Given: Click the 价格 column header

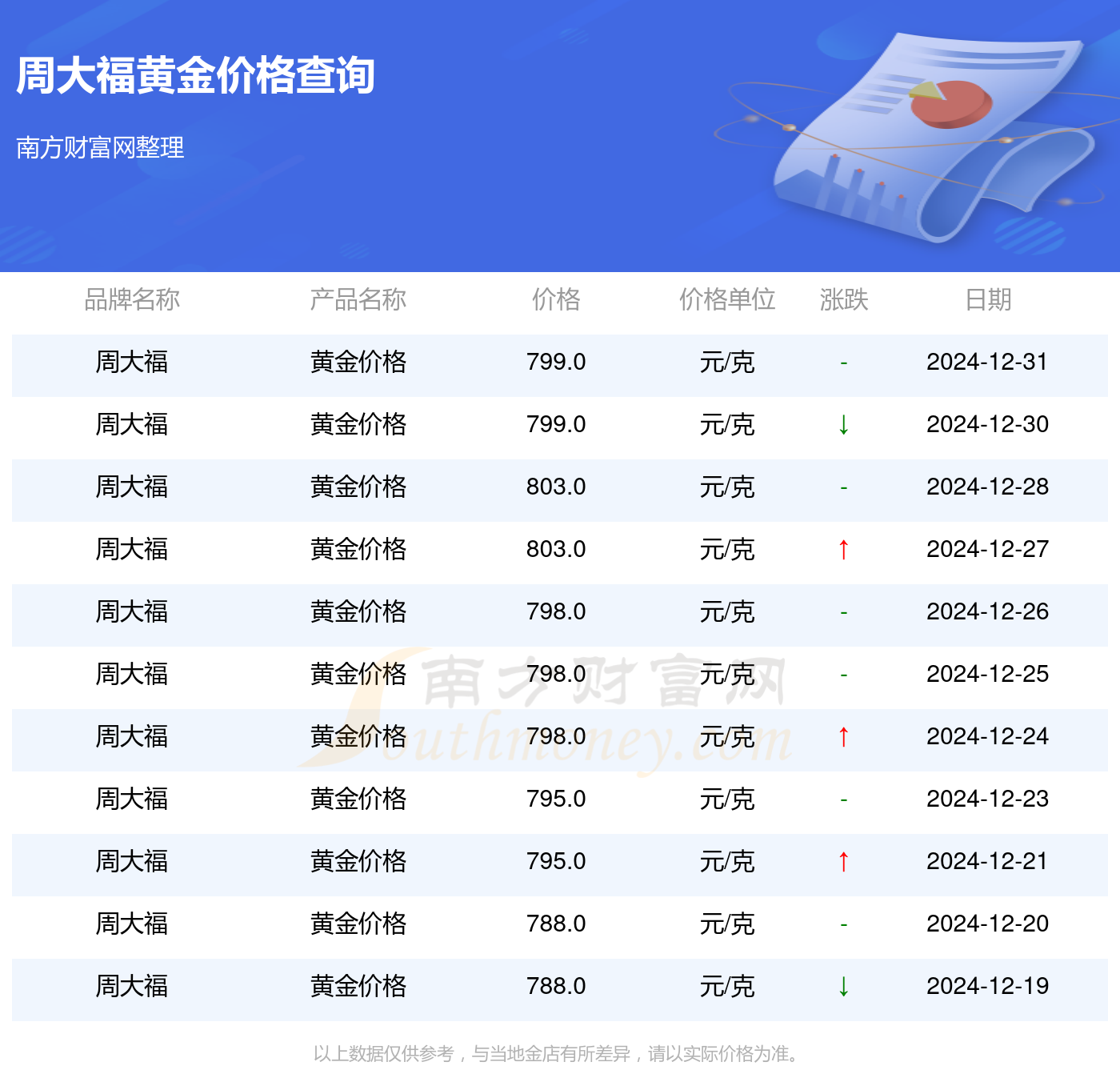Looking at the screenshot, I should [x=556, y=300].
